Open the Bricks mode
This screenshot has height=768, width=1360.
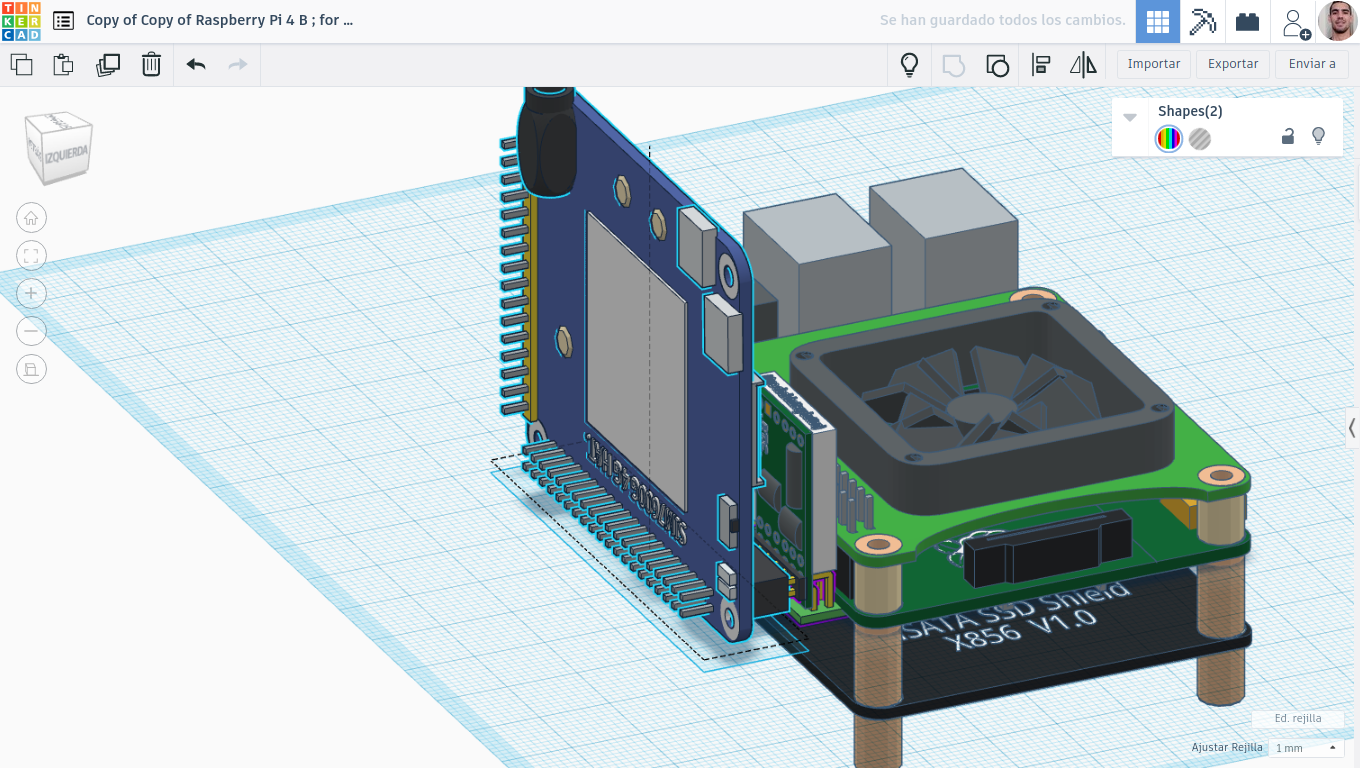click(1247, 22)
